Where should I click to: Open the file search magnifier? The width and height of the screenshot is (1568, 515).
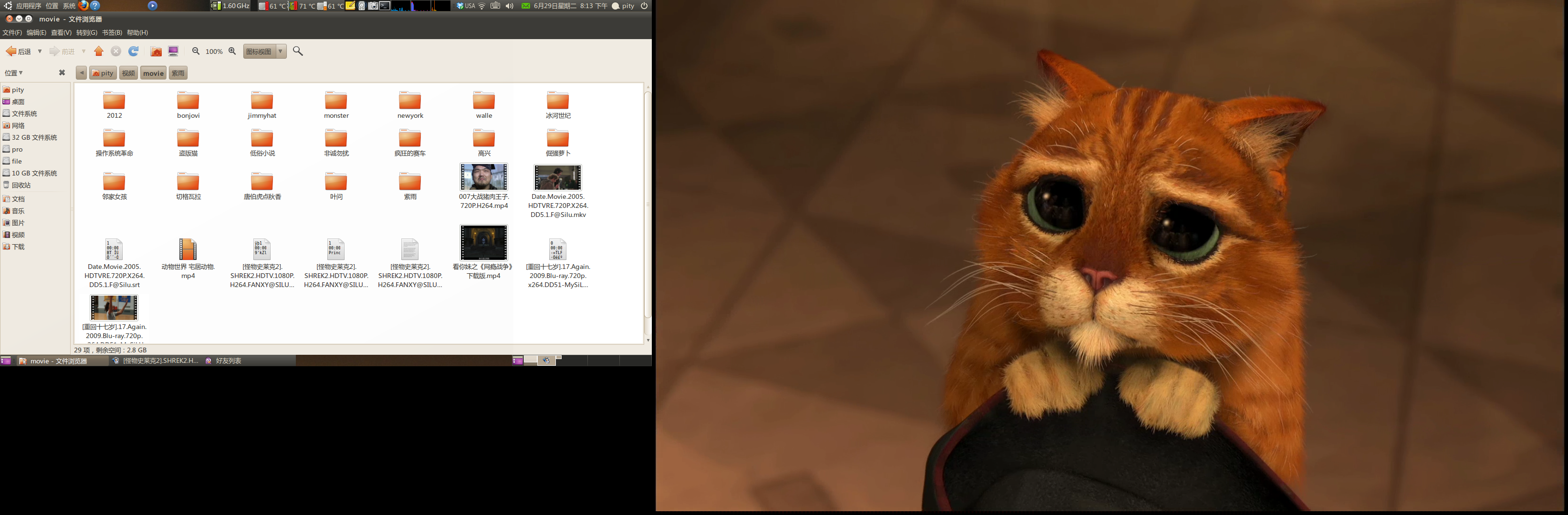pyautogui.click(x=298, y=51)
